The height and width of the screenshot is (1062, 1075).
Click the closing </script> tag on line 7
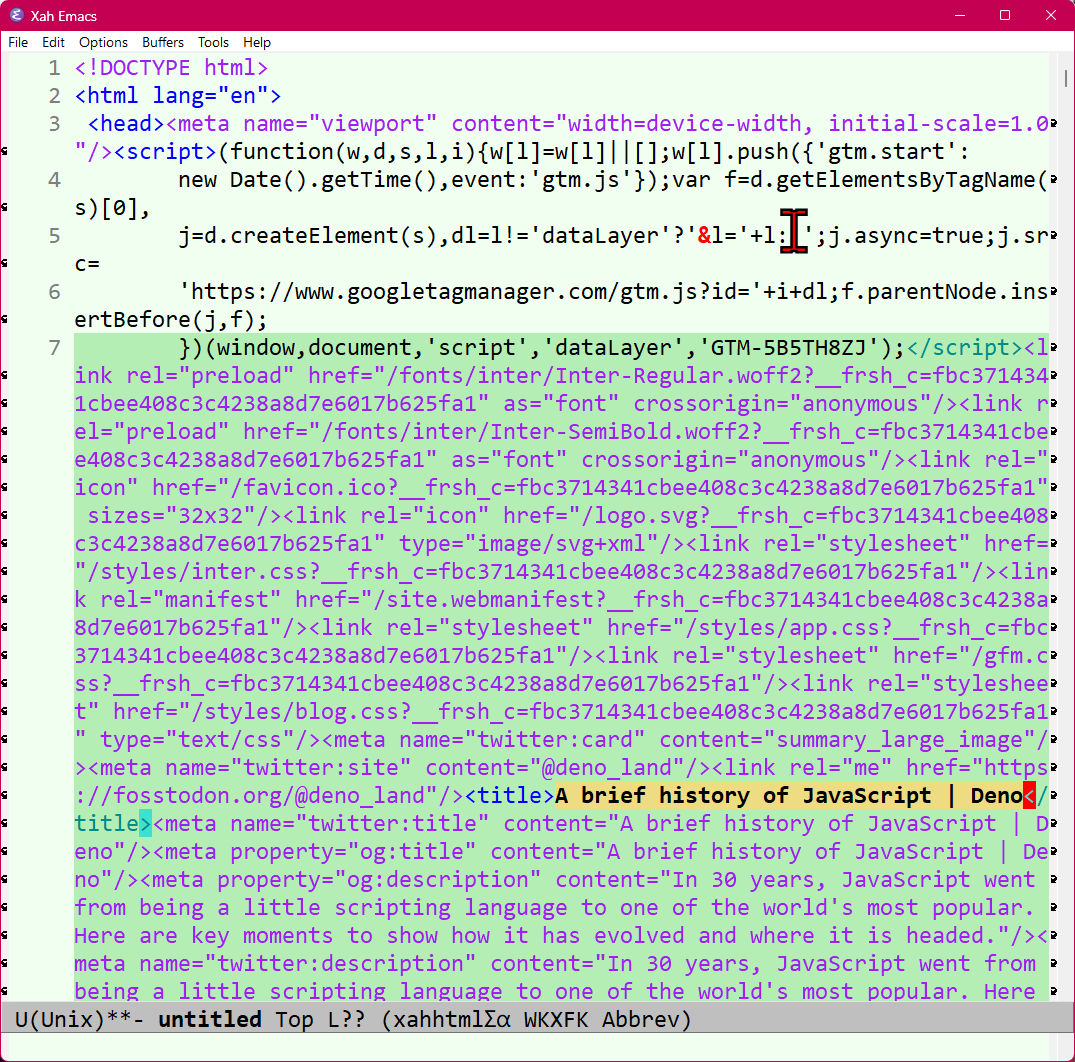965,348
